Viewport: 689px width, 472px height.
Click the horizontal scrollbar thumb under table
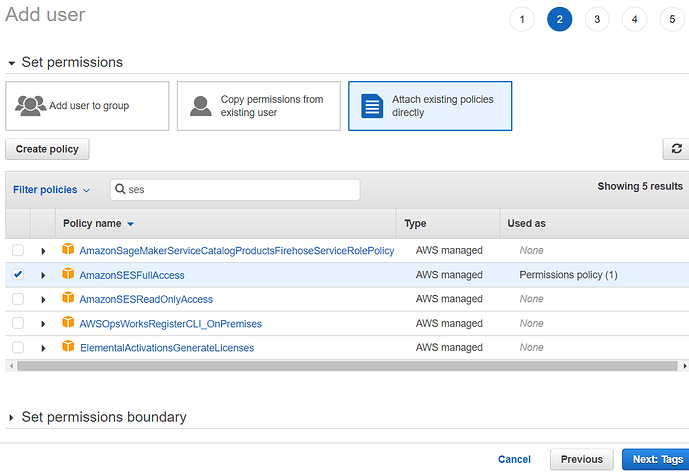tap(347, 366)
